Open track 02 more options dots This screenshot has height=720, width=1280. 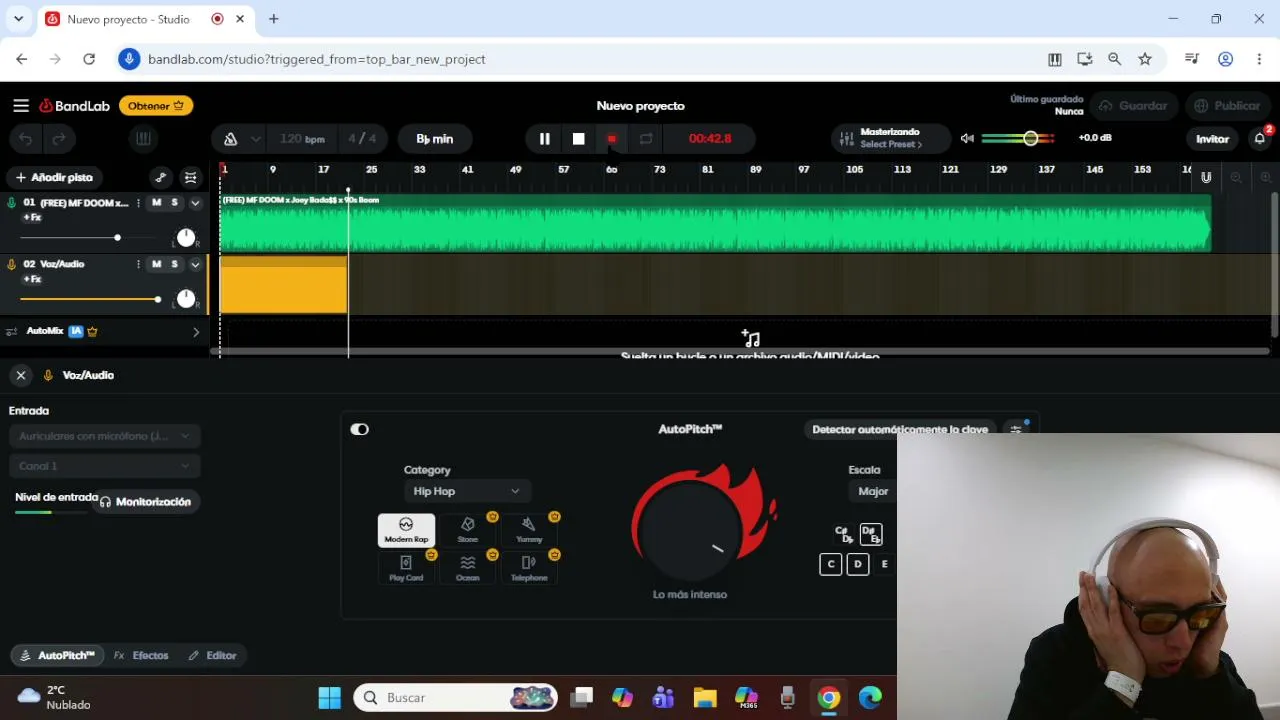(x=137, y=264)
